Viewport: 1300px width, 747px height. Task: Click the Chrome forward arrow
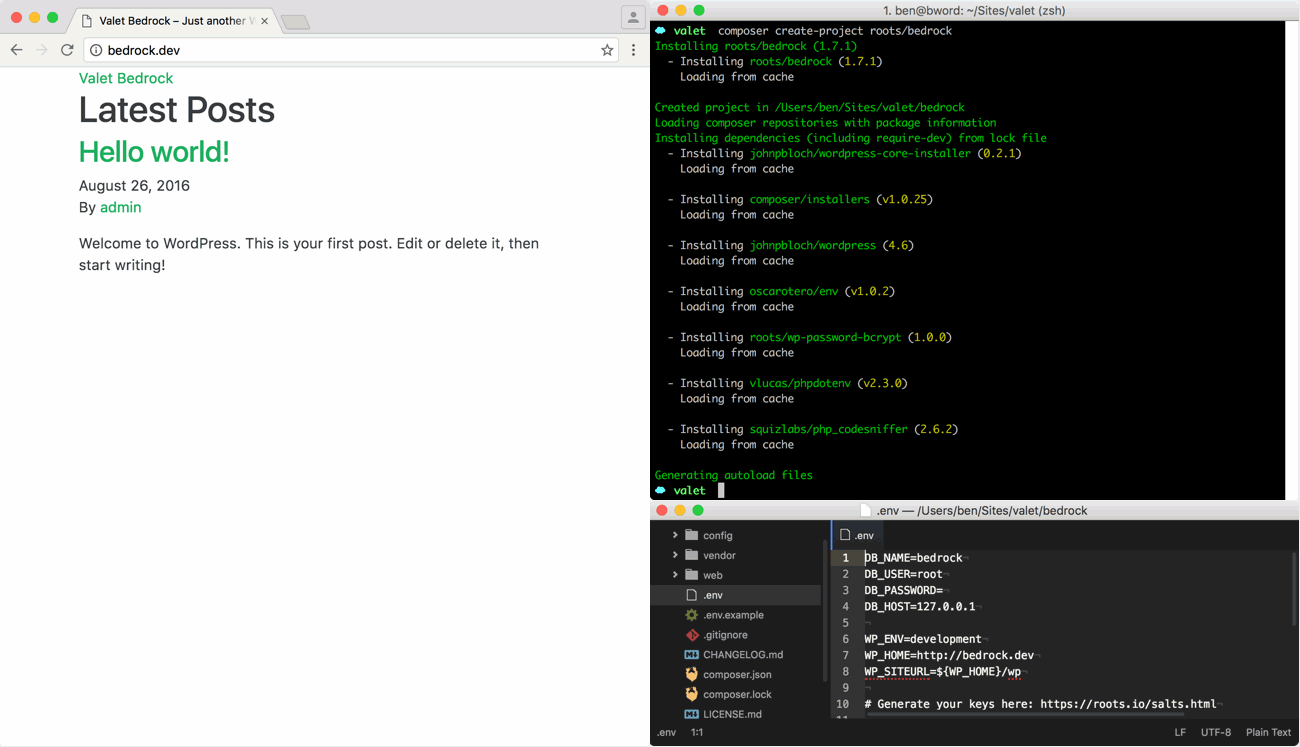coord(41,50)
